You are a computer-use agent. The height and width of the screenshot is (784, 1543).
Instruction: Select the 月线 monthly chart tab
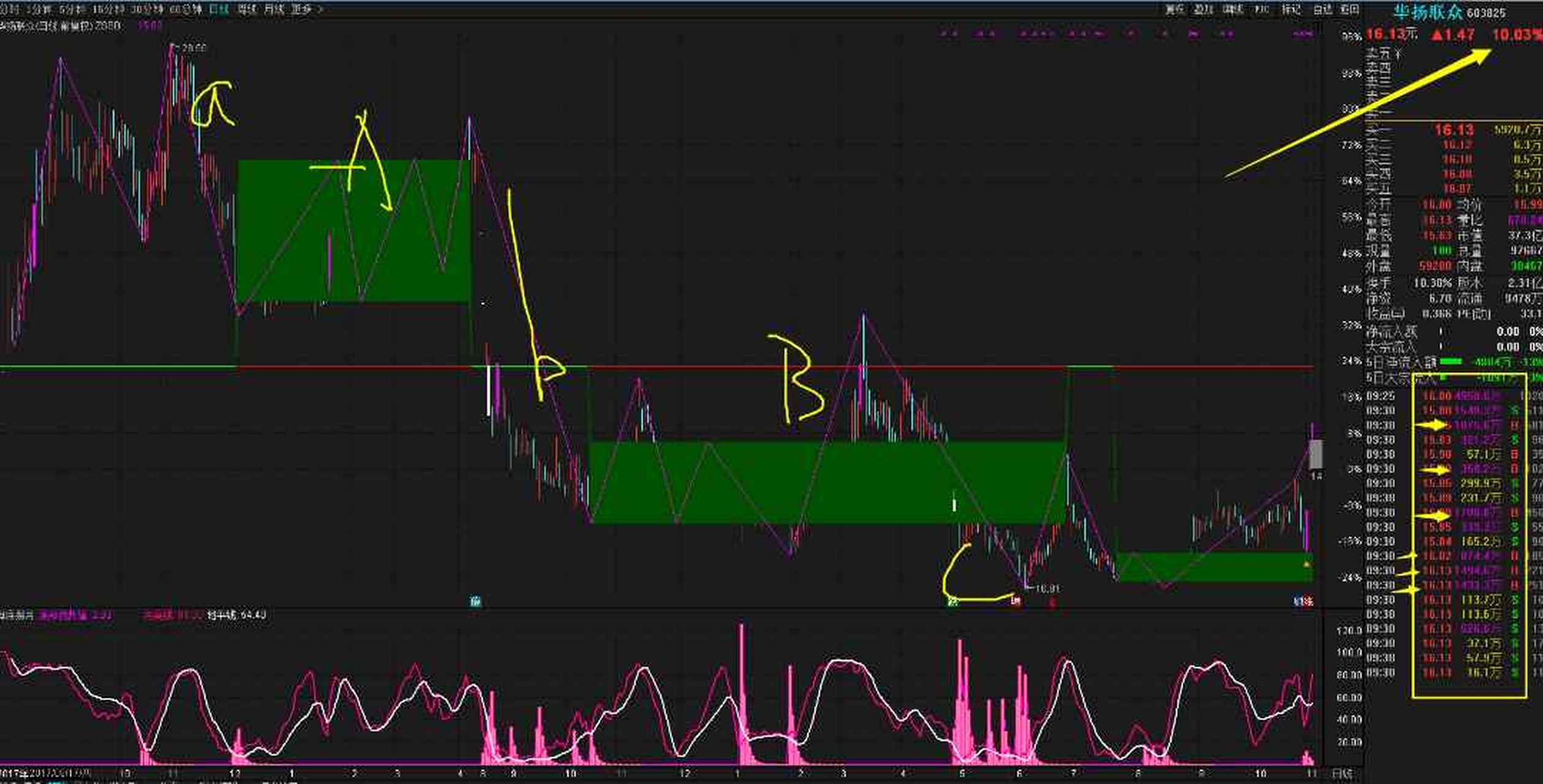click(274, 10)
